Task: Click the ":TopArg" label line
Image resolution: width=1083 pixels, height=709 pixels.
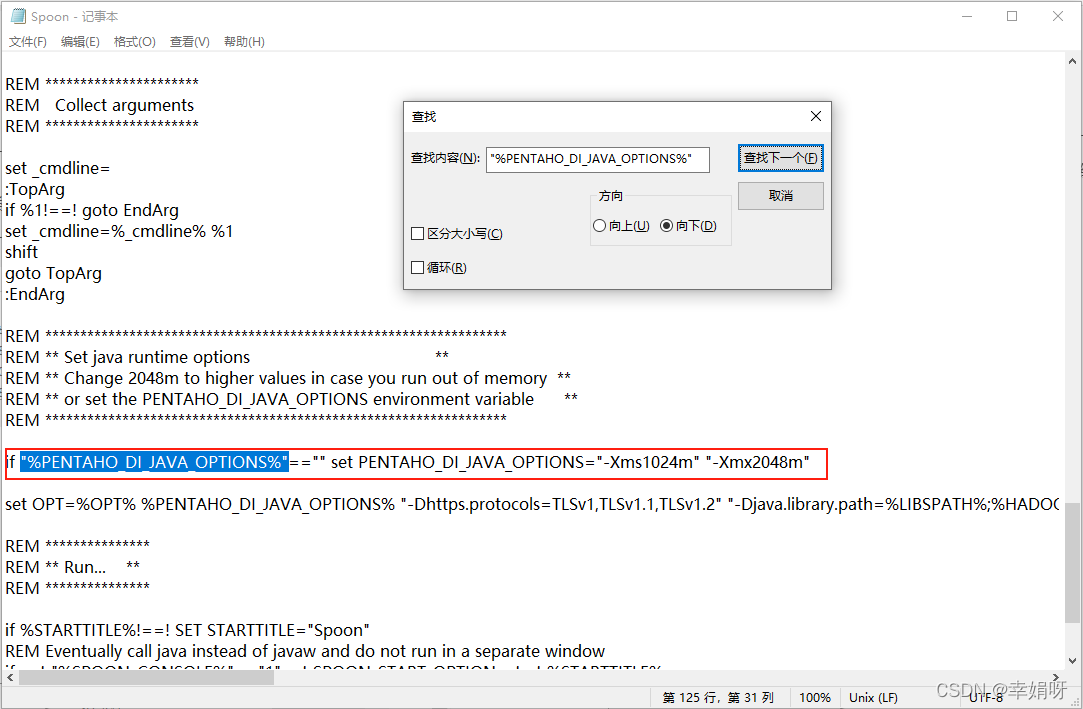Action: [35, 189]
